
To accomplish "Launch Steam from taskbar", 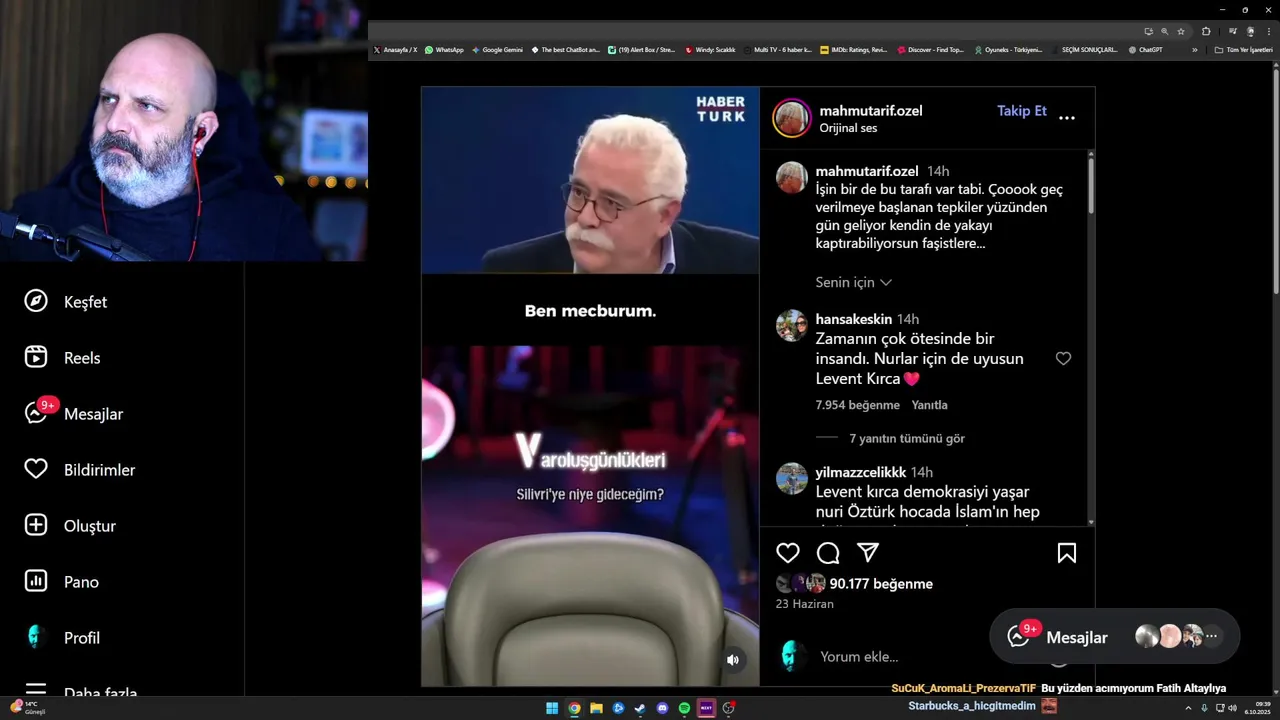I will coord(640,708).
